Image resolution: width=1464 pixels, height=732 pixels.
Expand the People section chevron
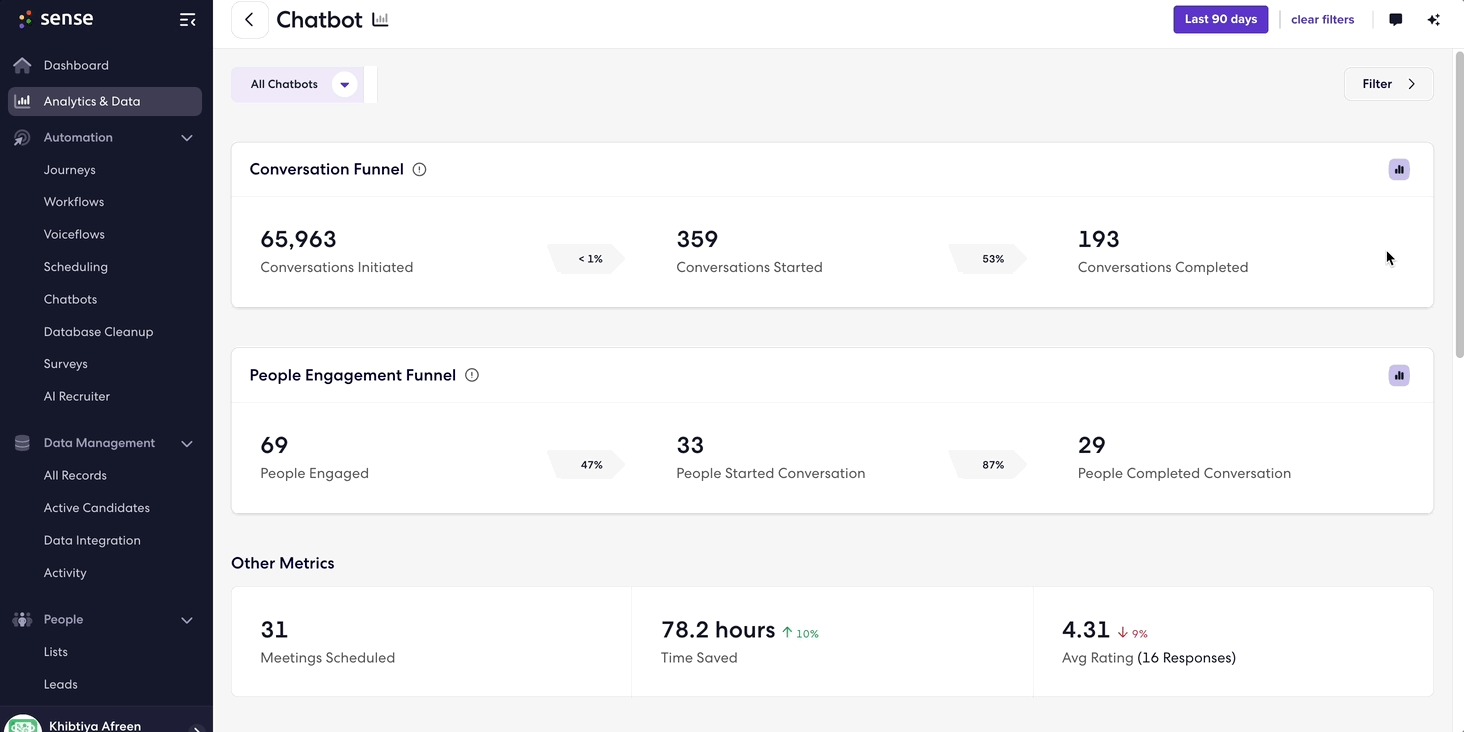click(186, 619)
